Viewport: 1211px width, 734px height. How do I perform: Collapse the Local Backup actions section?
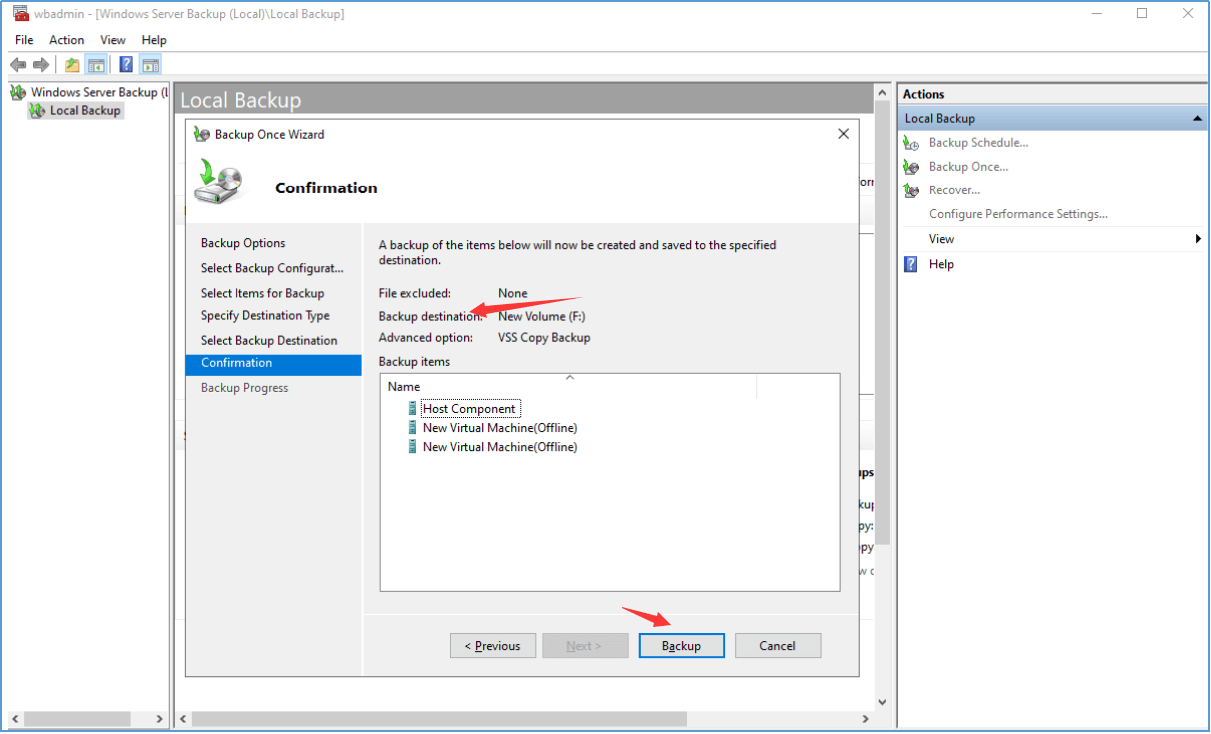(x=1197, y=119)
